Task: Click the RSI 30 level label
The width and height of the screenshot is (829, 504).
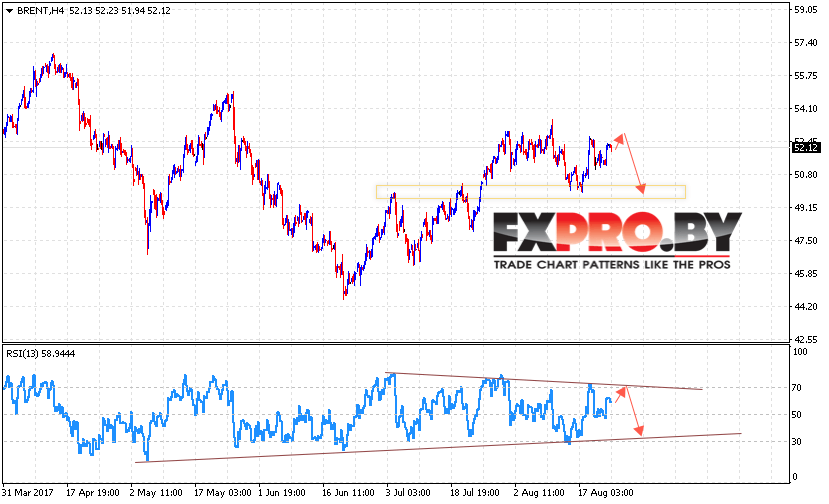Action: coord(797,442)
